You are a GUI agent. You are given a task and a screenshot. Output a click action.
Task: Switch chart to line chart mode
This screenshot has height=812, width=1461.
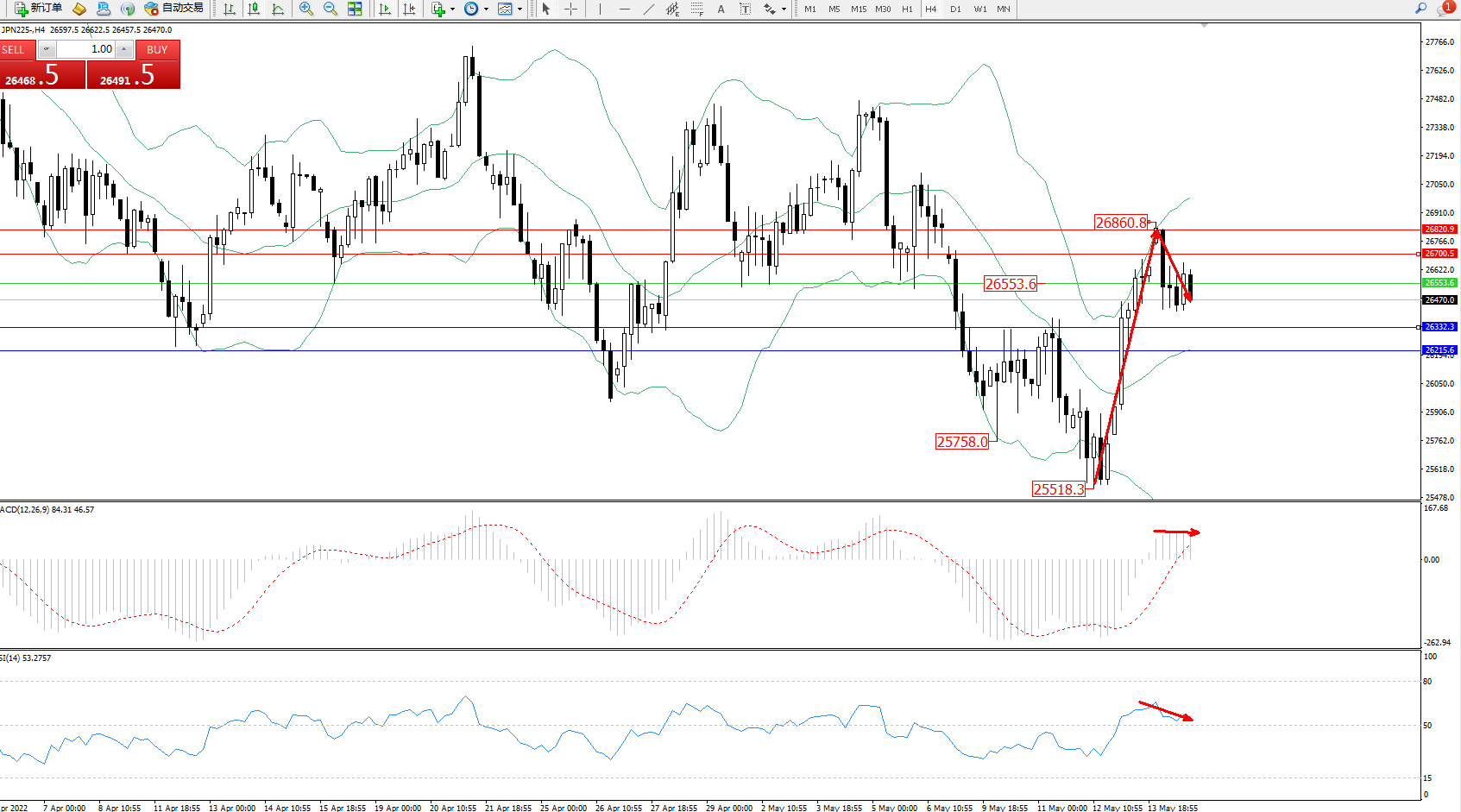pos(278,9)
